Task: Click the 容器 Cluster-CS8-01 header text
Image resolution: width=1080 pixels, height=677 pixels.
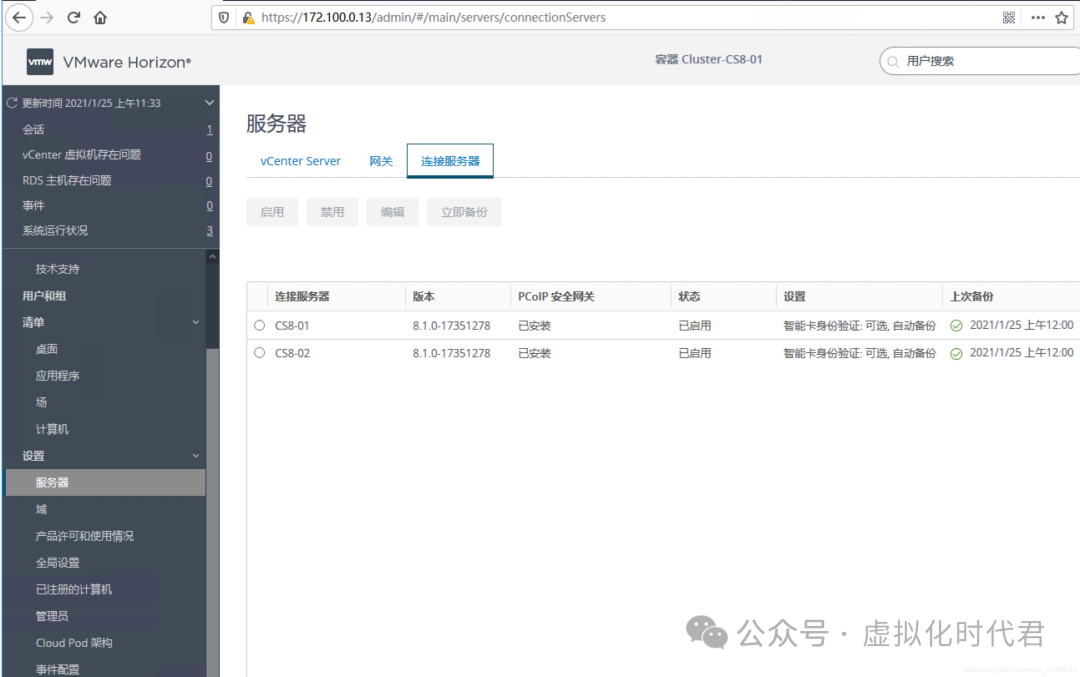Action: click(709, 59)
